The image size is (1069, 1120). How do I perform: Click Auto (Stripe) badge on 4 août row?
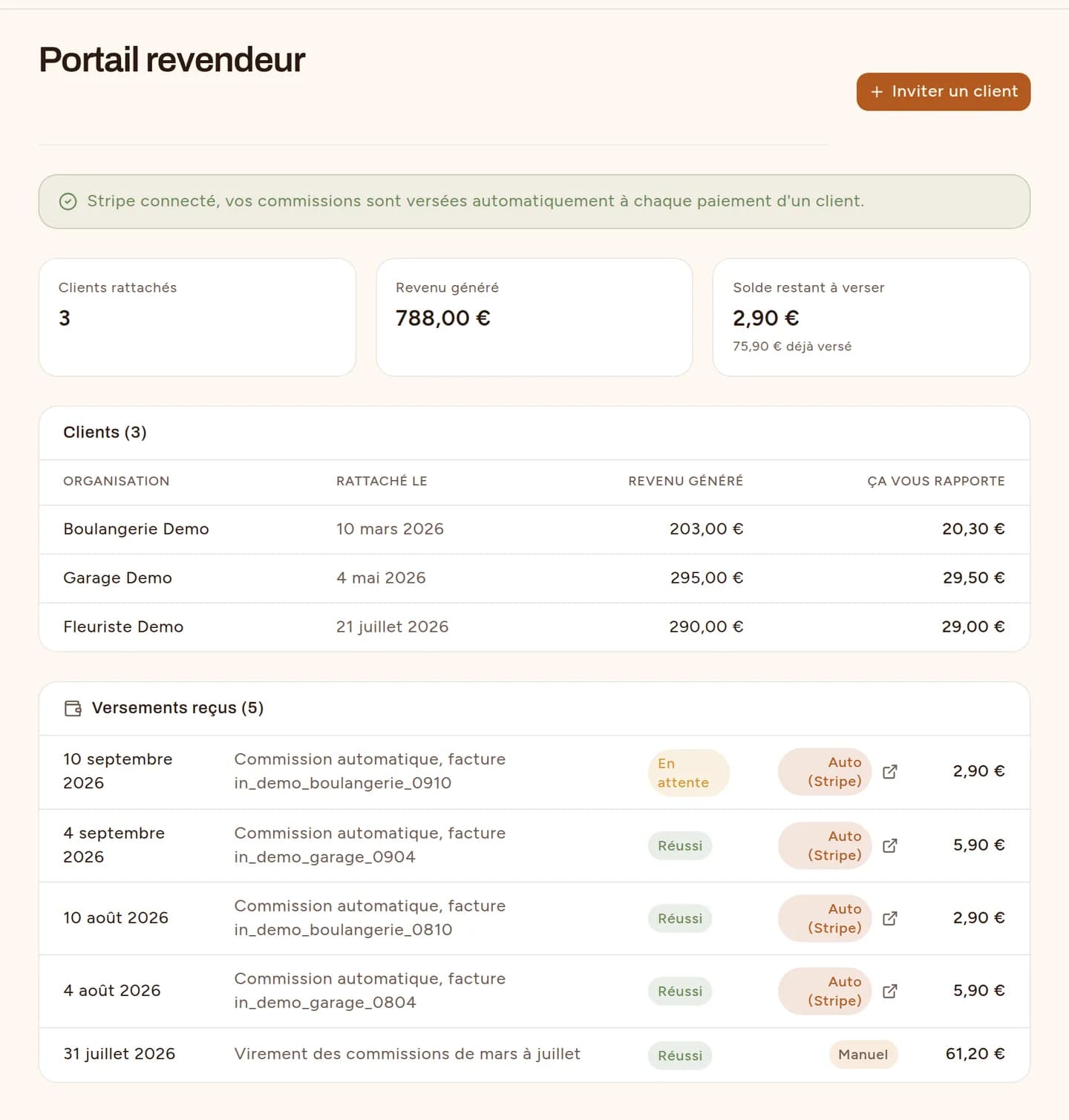825,991
